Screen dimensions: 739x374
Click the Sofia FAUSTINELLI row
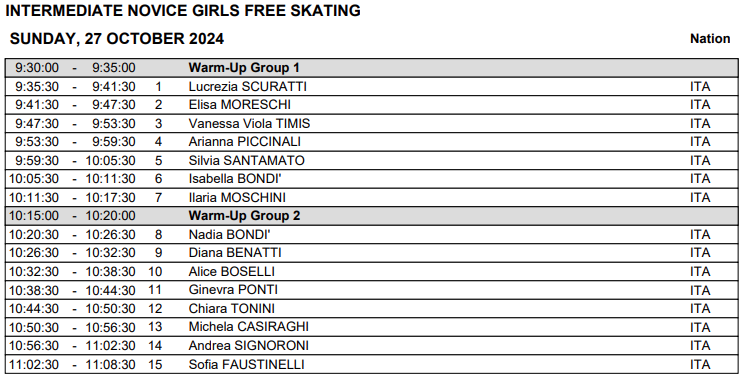(371, 364)
